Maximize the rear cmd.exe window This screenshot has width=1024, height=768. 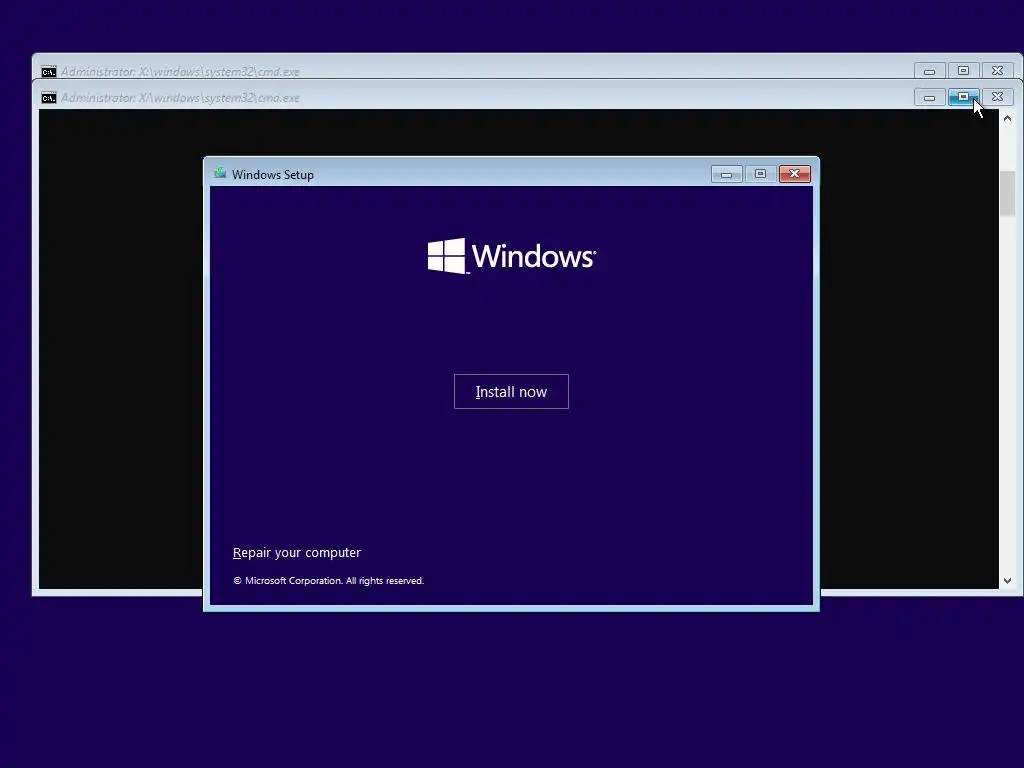(963, 71)
